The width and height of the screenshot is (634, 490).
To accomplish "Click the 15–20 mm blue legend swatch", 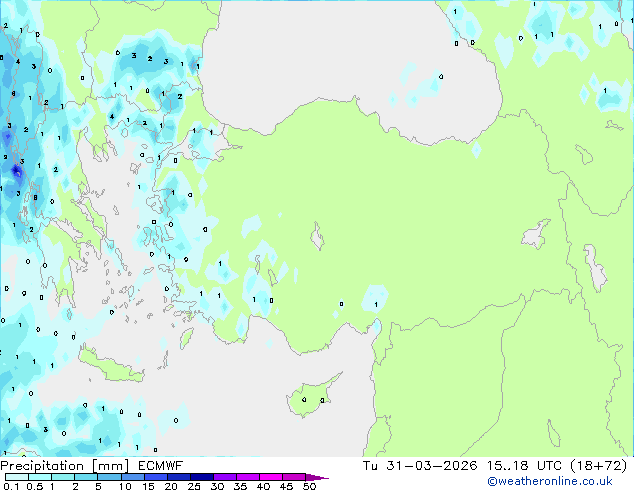I will pos(156,477).
